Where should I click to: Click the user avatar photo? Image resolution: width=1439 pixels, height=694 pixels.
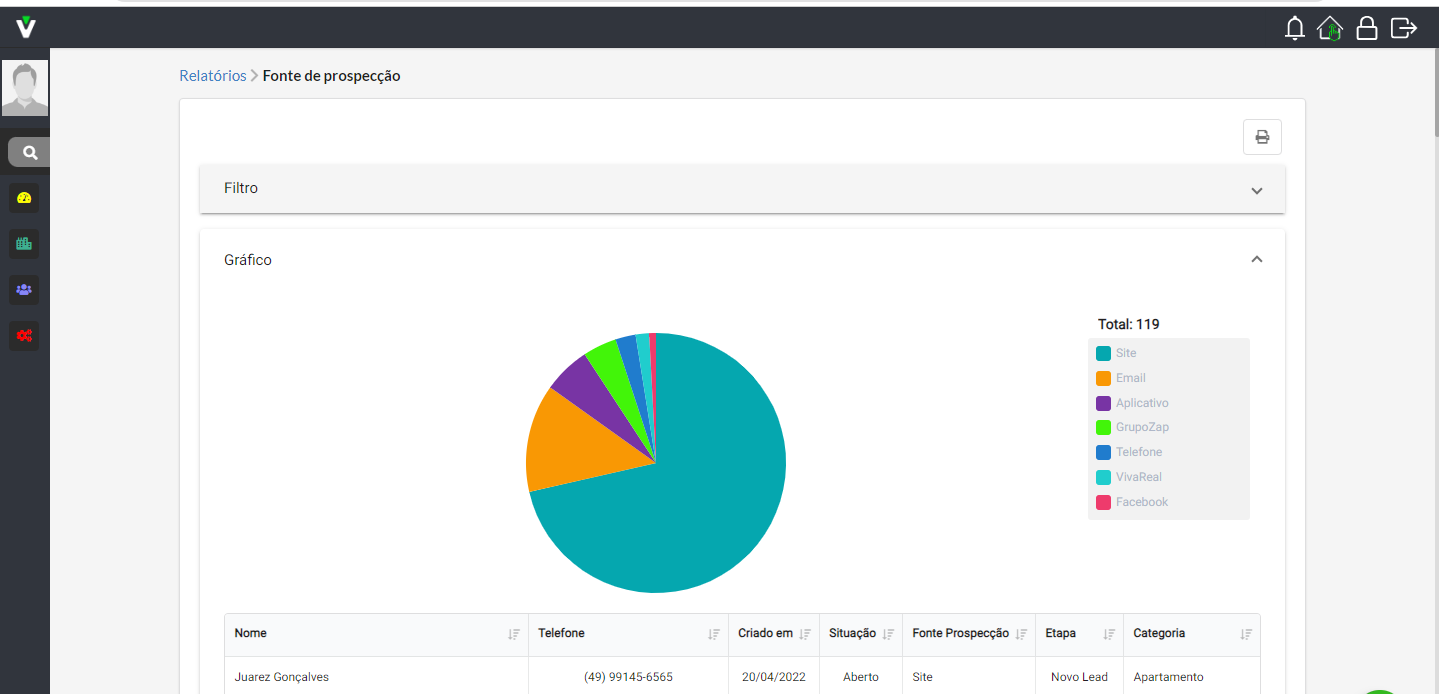[x=25, y=88]
